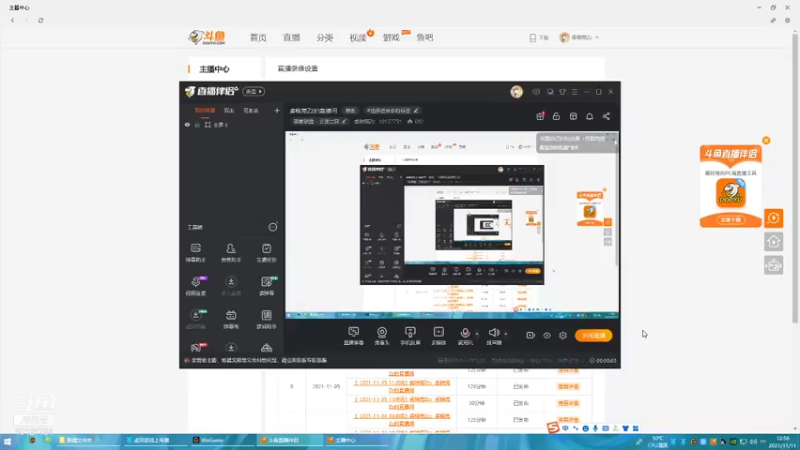Viewport: 800px width, 450px height.
Task: Add a phone screen-cast source
Action: click(410, 336)
